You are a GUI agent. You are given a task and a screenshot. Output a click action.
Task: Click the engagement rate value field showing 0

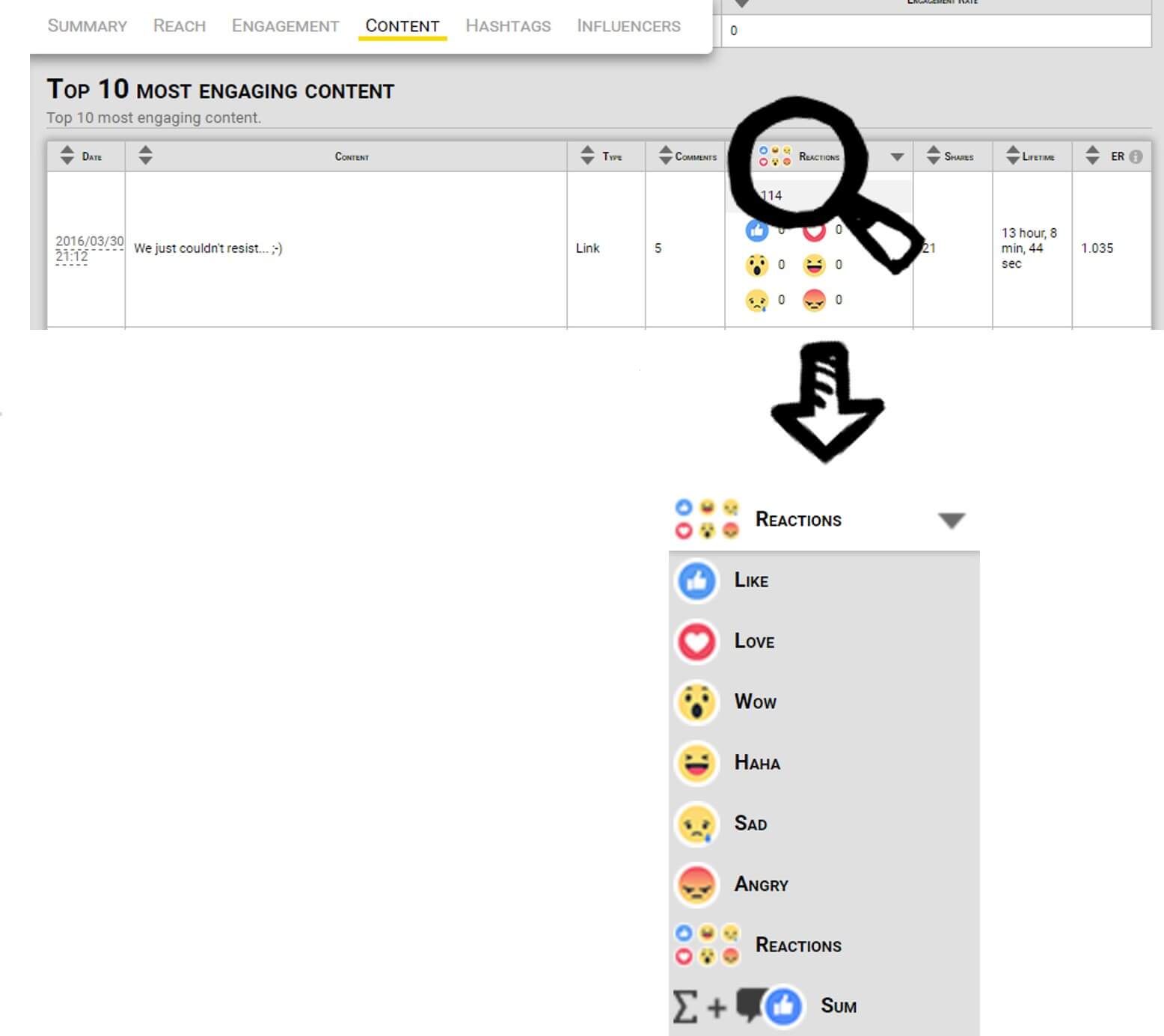click(936, 31)
